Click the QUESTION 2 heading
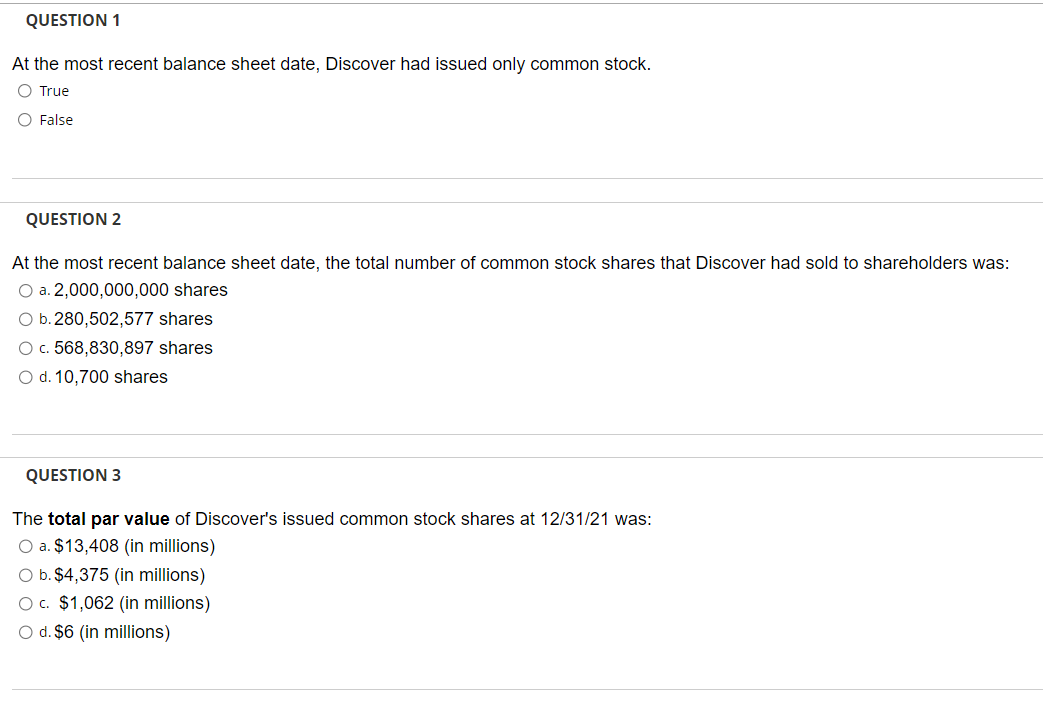Viewport: 1043px width, 703px height. pyautogui.click(x=73, y=219)
